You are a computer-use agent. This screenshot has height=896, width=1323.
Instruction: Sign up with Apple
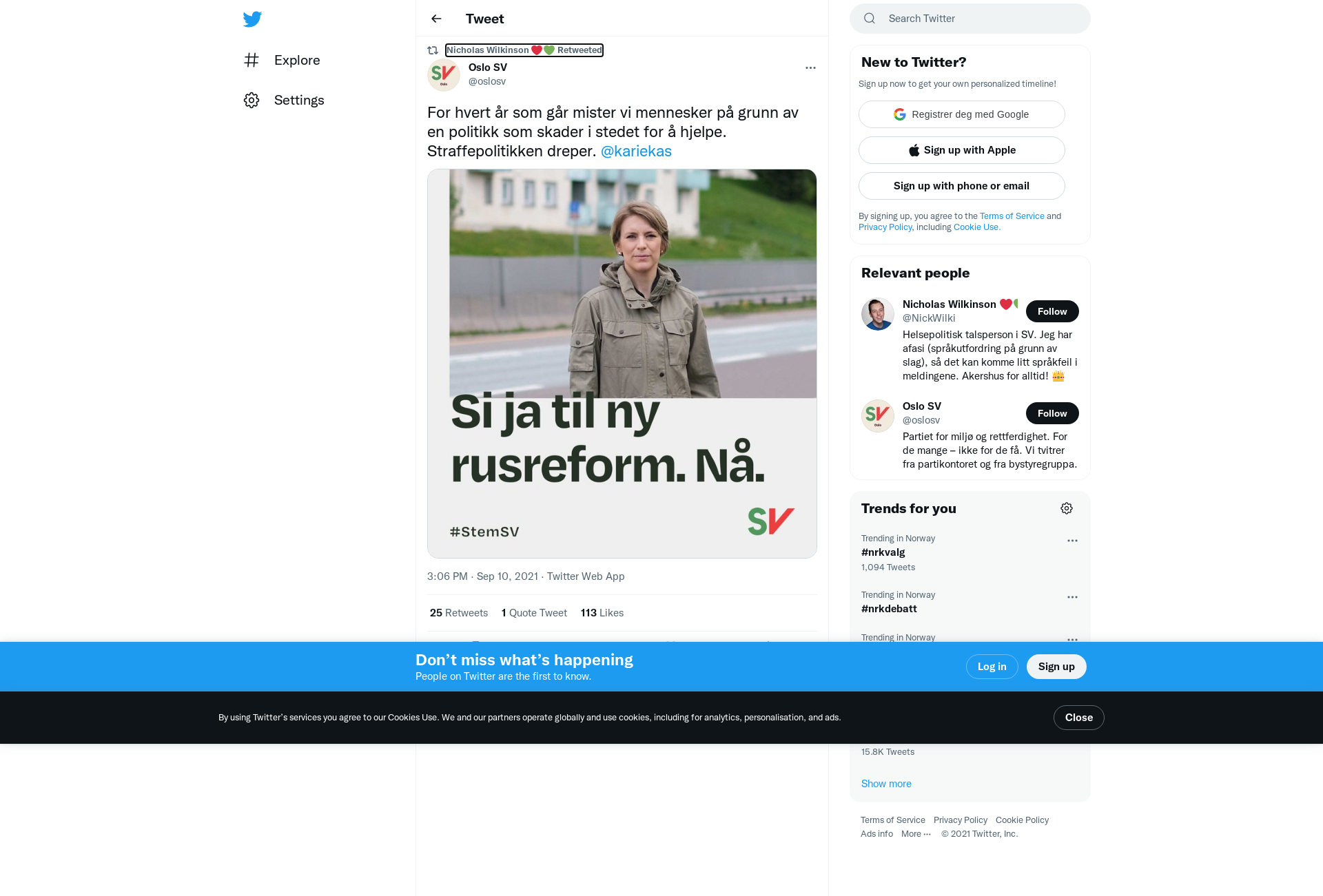(x=962, y=150)
